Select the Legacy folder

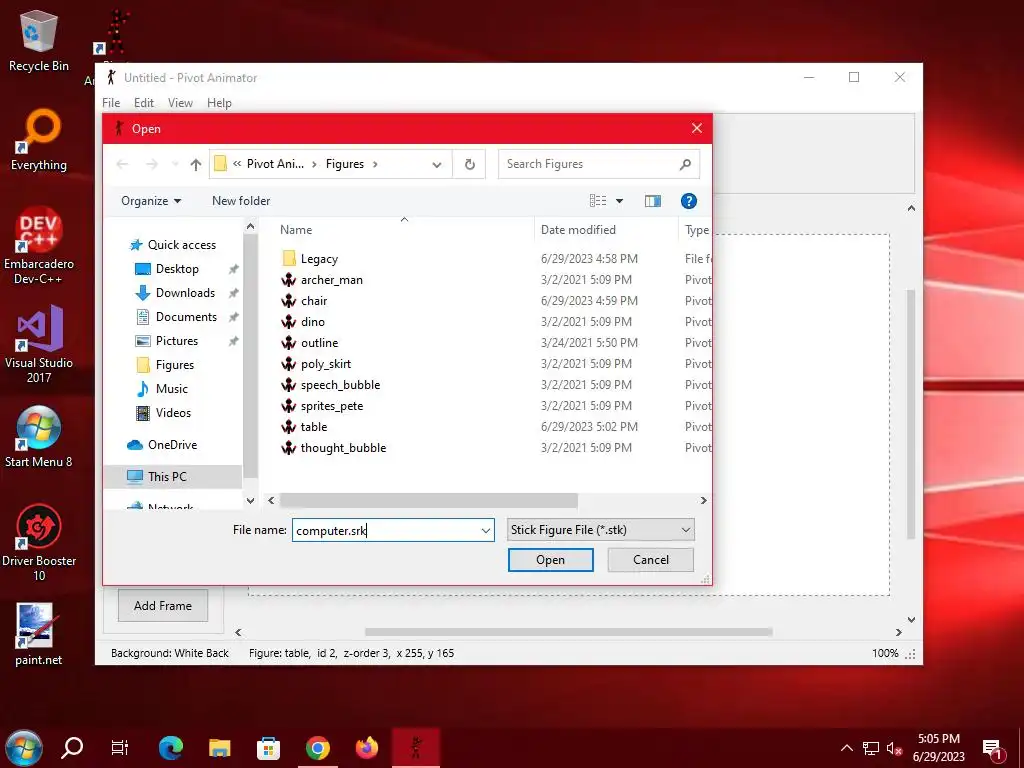pos(319,259)
